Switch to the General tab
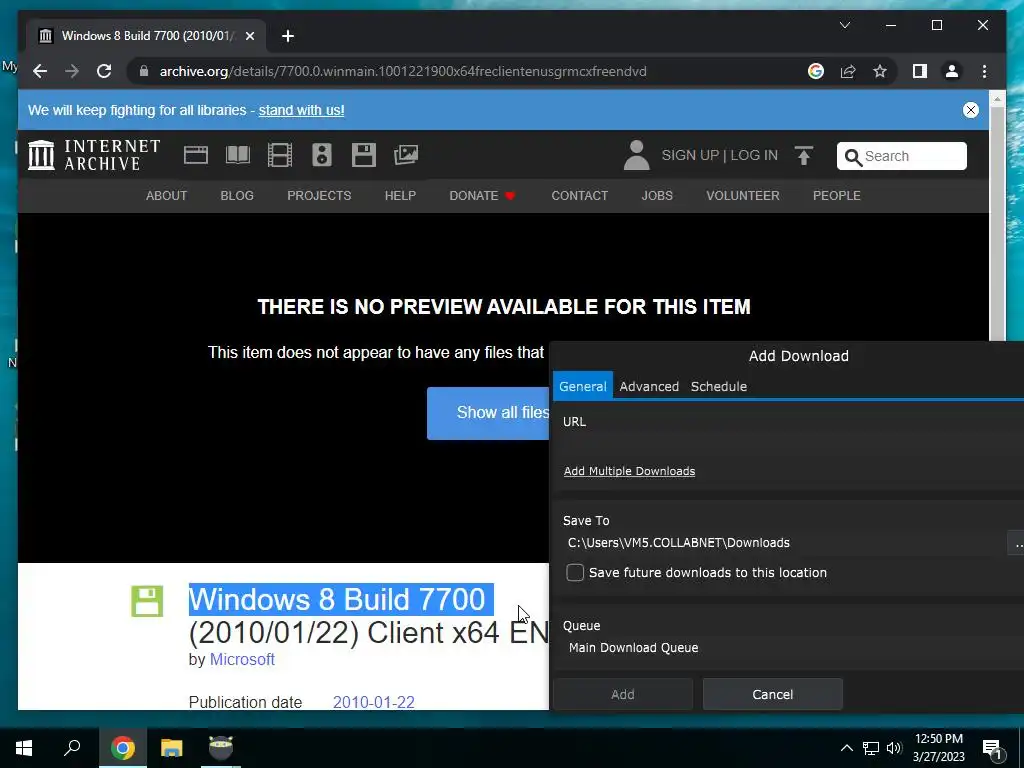Viewport: 1024px width, 768px height. click(x=583, y=386)
